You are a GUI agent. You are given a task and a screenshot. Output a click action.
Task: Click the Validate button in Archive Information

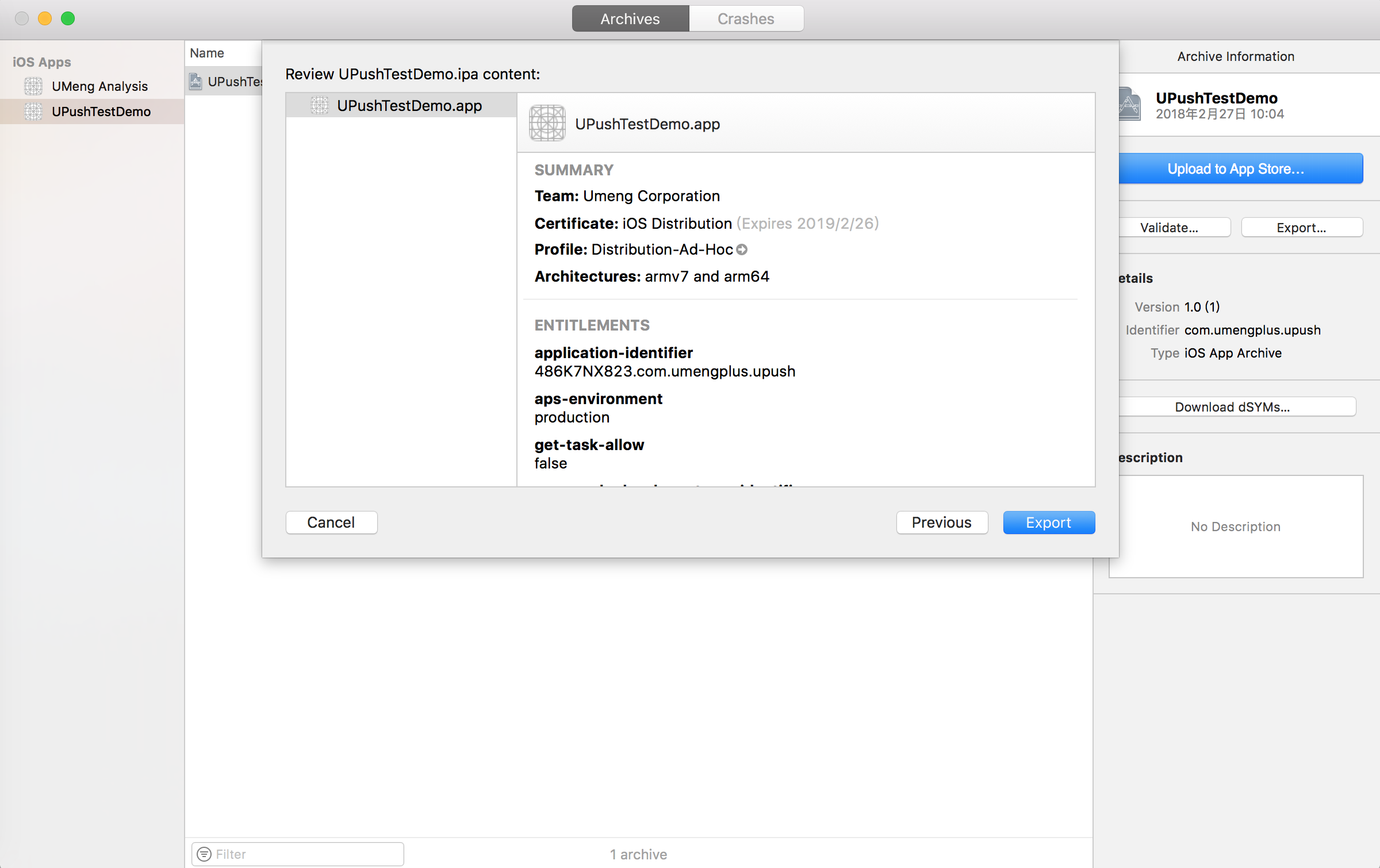[1174, 228]
